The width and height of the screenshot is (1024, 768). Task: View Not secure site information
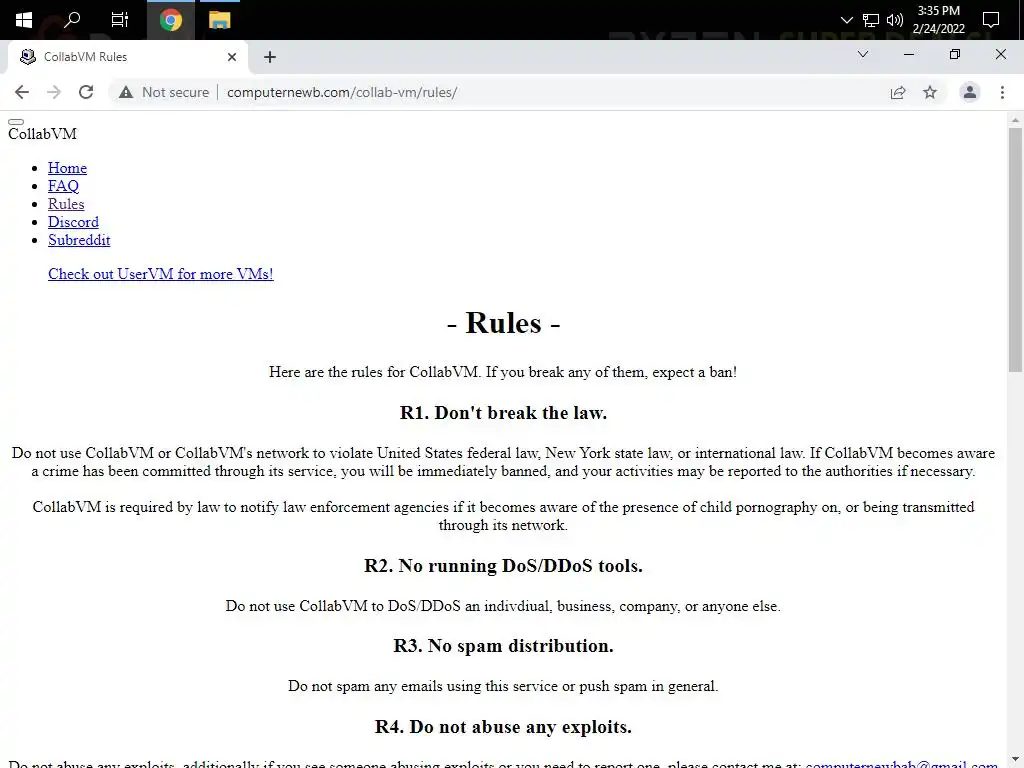tap(164, 92)
